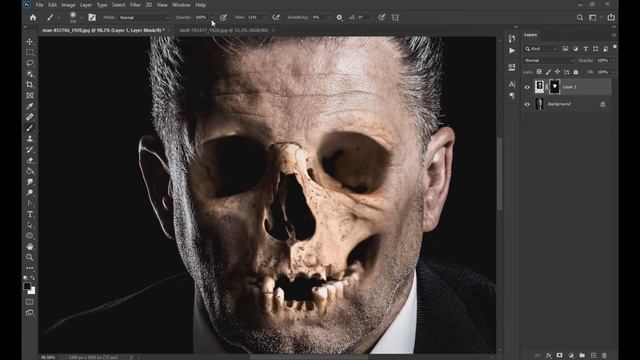
Task: Select the Eyedropper tool
Action: pyautogui.click(x=30, y=106)
